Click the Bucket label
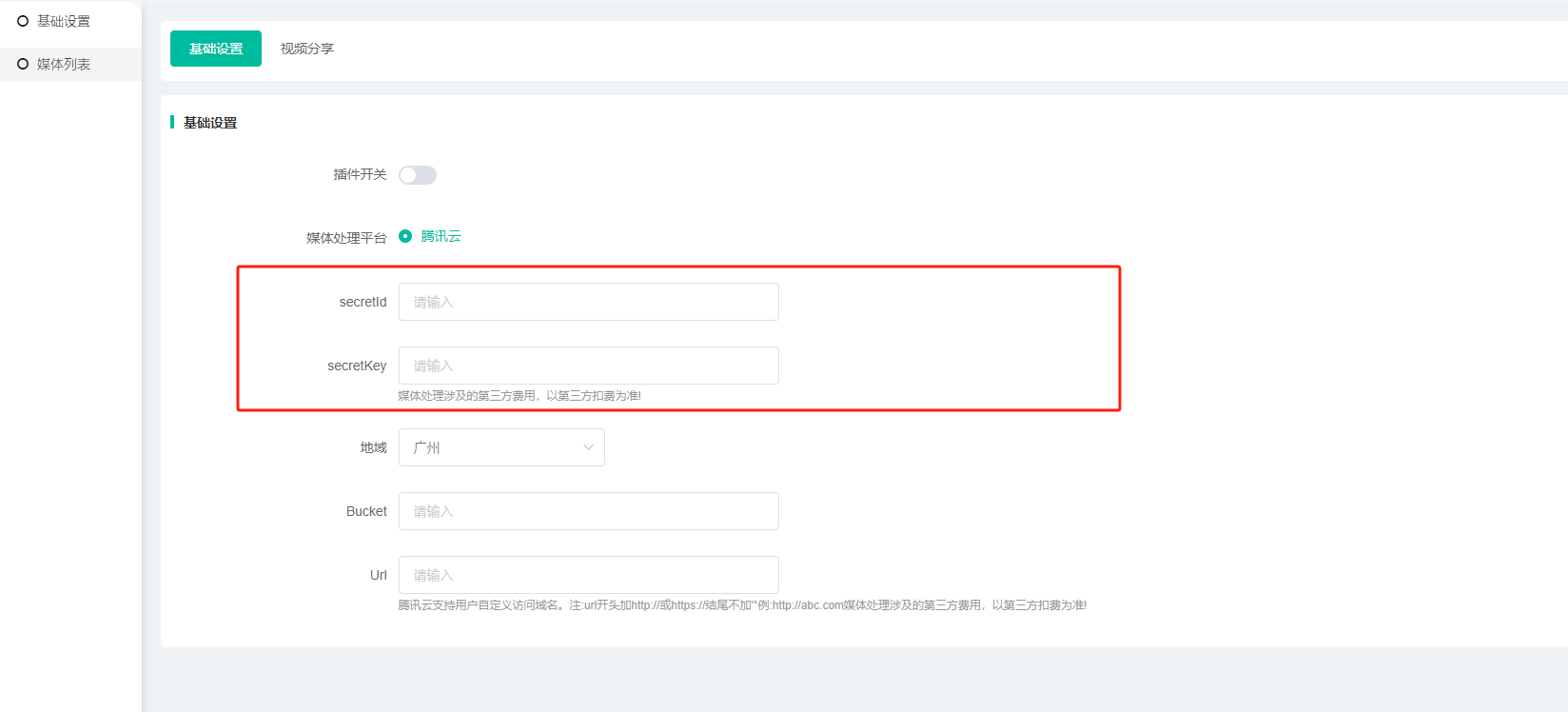The width and height of the screenshot is (1568, 712). (x=366, y=511)
